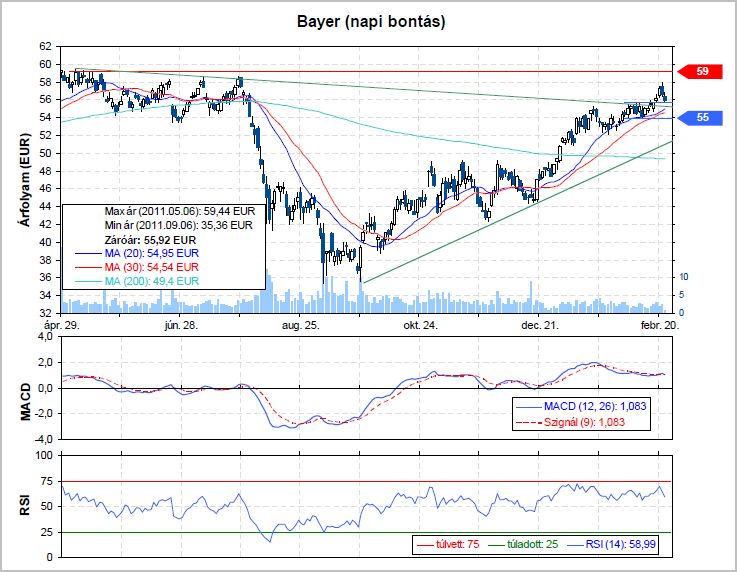Click the "RSI (14): 58,99" legend entry

click(612, 544)
